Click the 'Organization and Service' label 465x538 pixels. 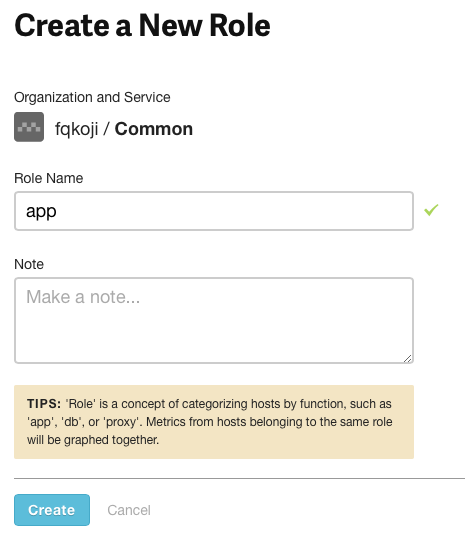(92, 97)
